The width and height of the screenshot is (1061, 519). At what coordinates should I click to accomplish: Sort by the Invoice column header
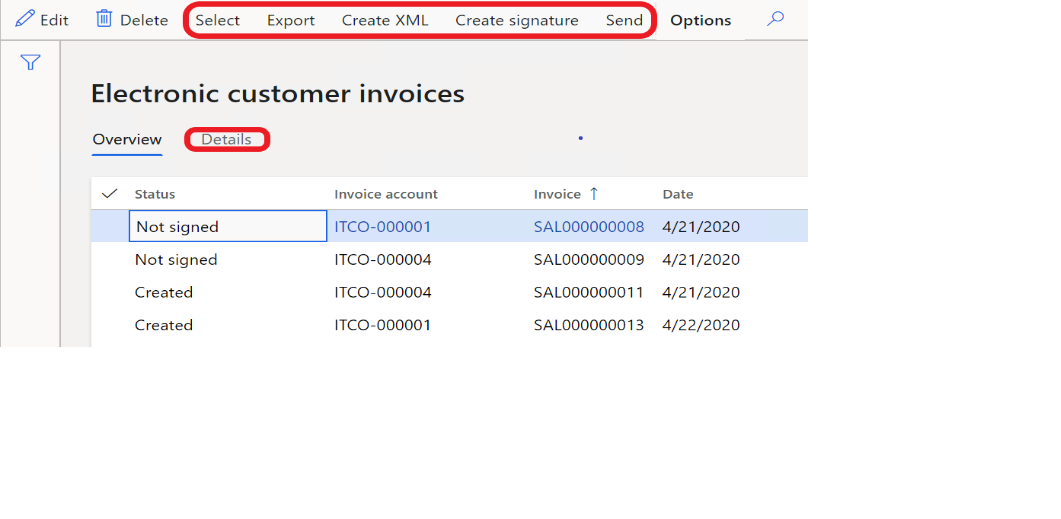pos(557,194)
